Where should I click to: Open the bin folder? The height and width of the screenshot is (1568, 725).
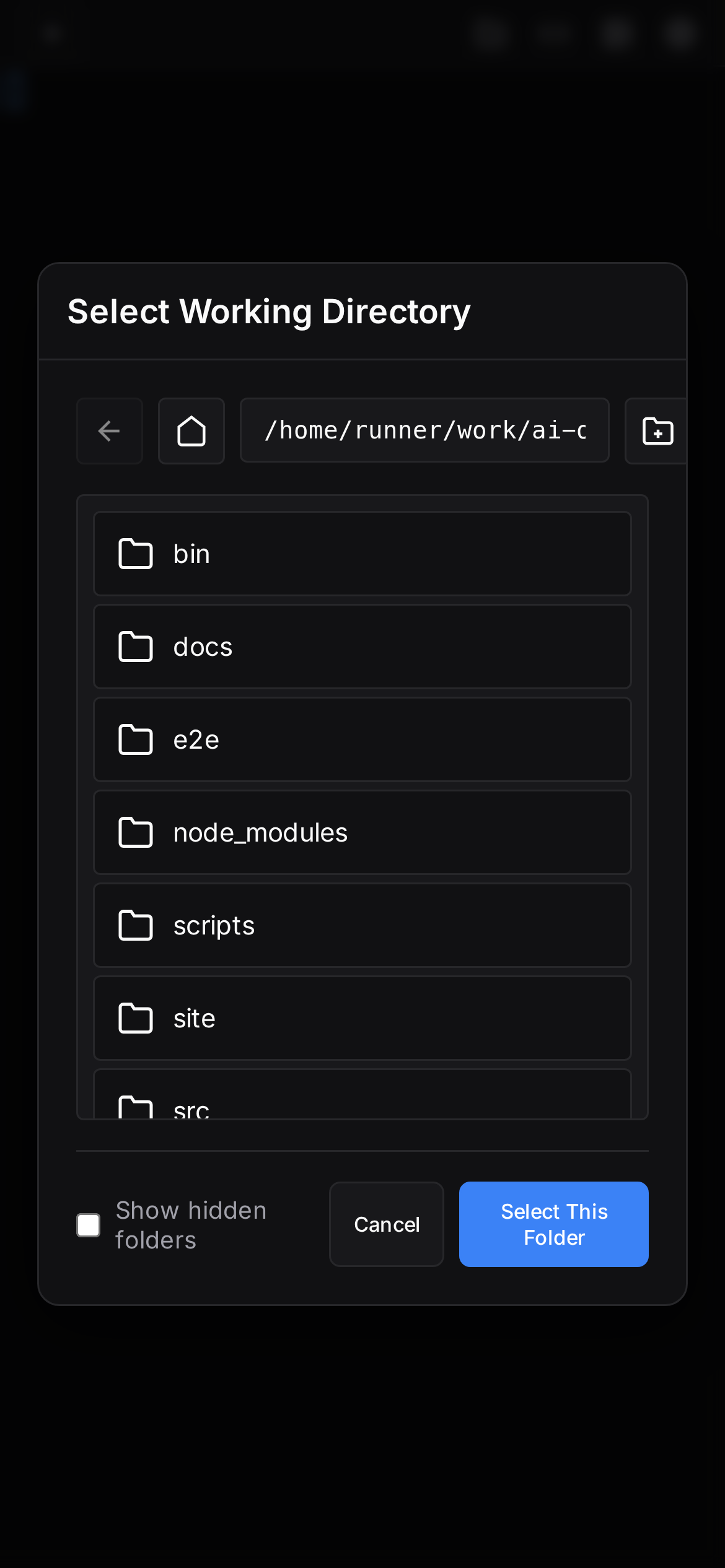(361, 554)
